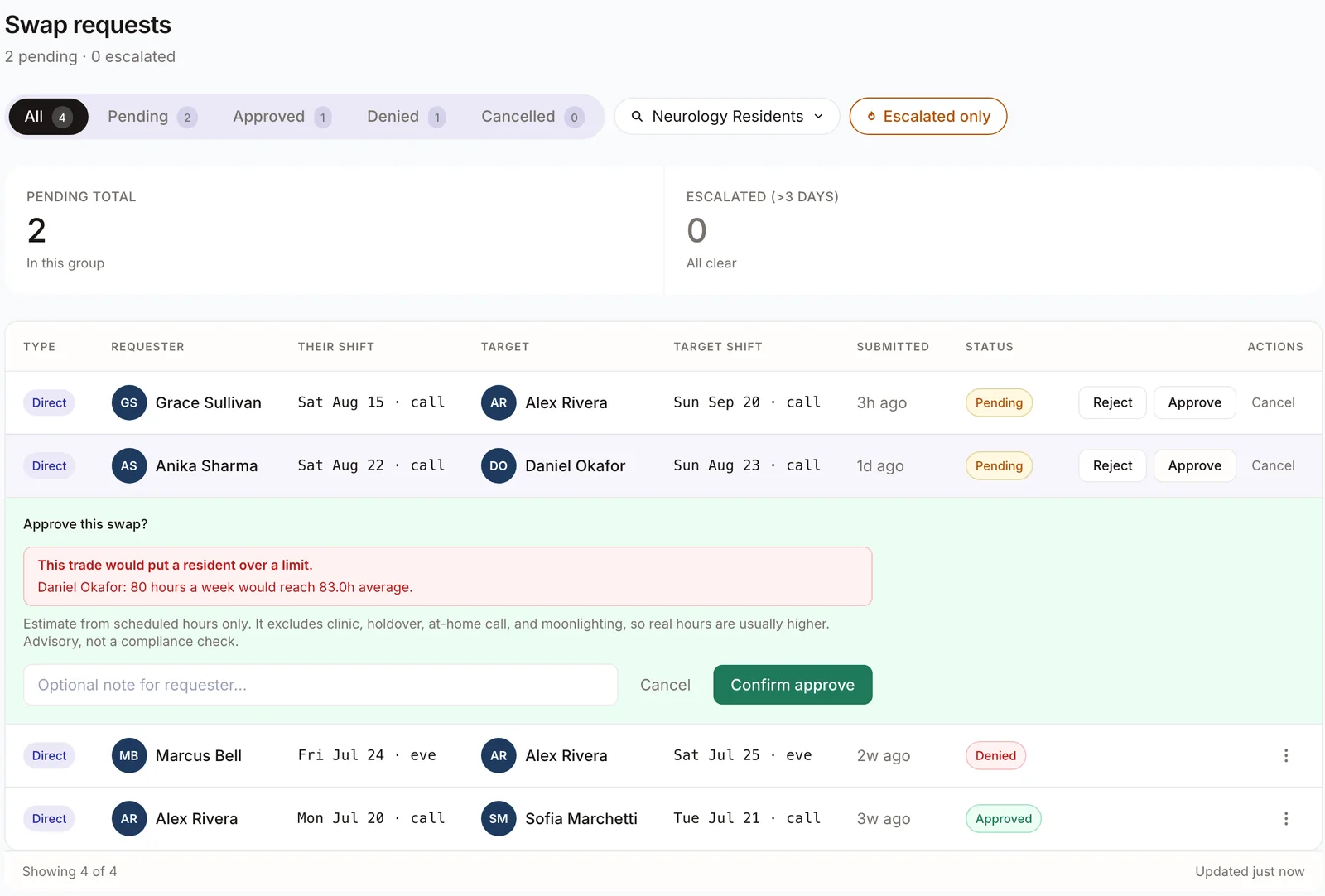This screenshot has width=1325, height=896.
Task: Click the Target Shift column header
Action: pyautogui.click(x=717, y=347)
